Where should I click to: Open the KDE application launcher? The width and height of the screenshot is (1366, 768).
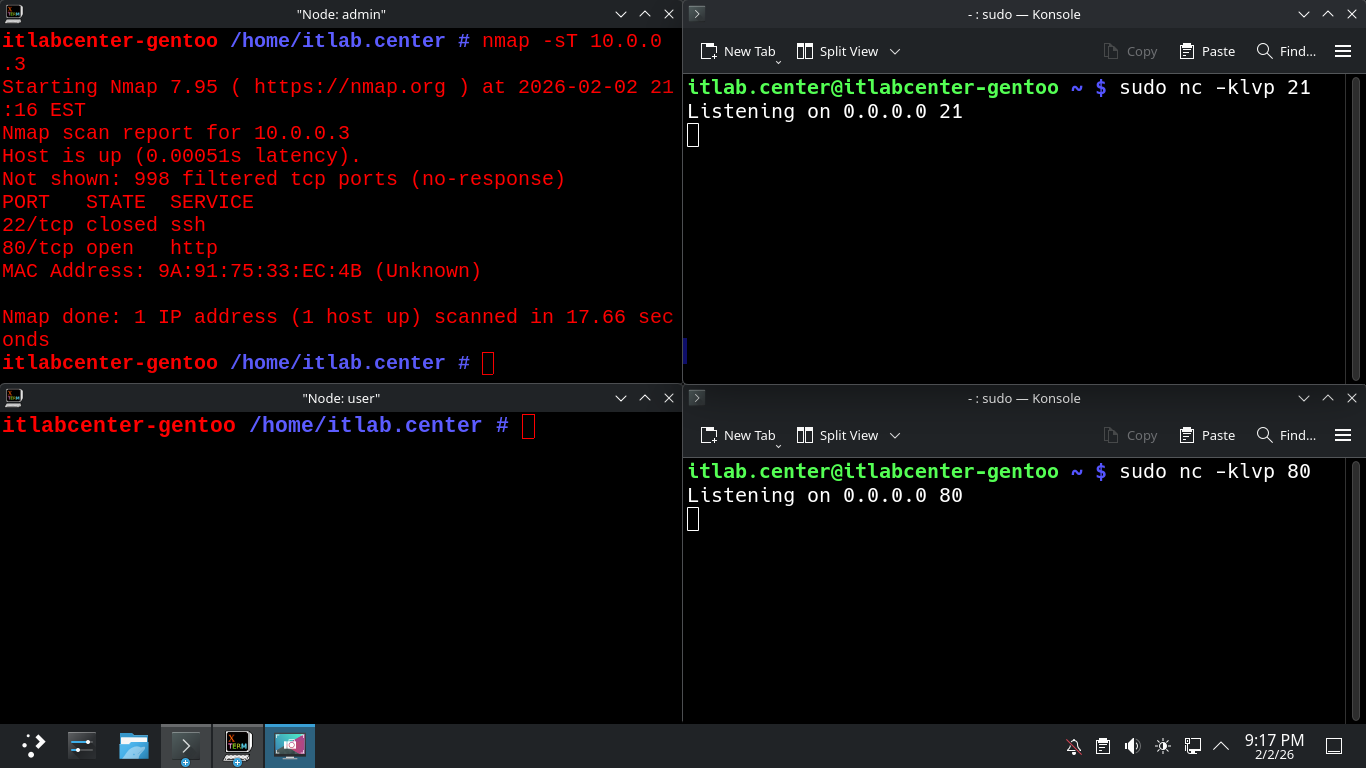(x=34, y=745)
